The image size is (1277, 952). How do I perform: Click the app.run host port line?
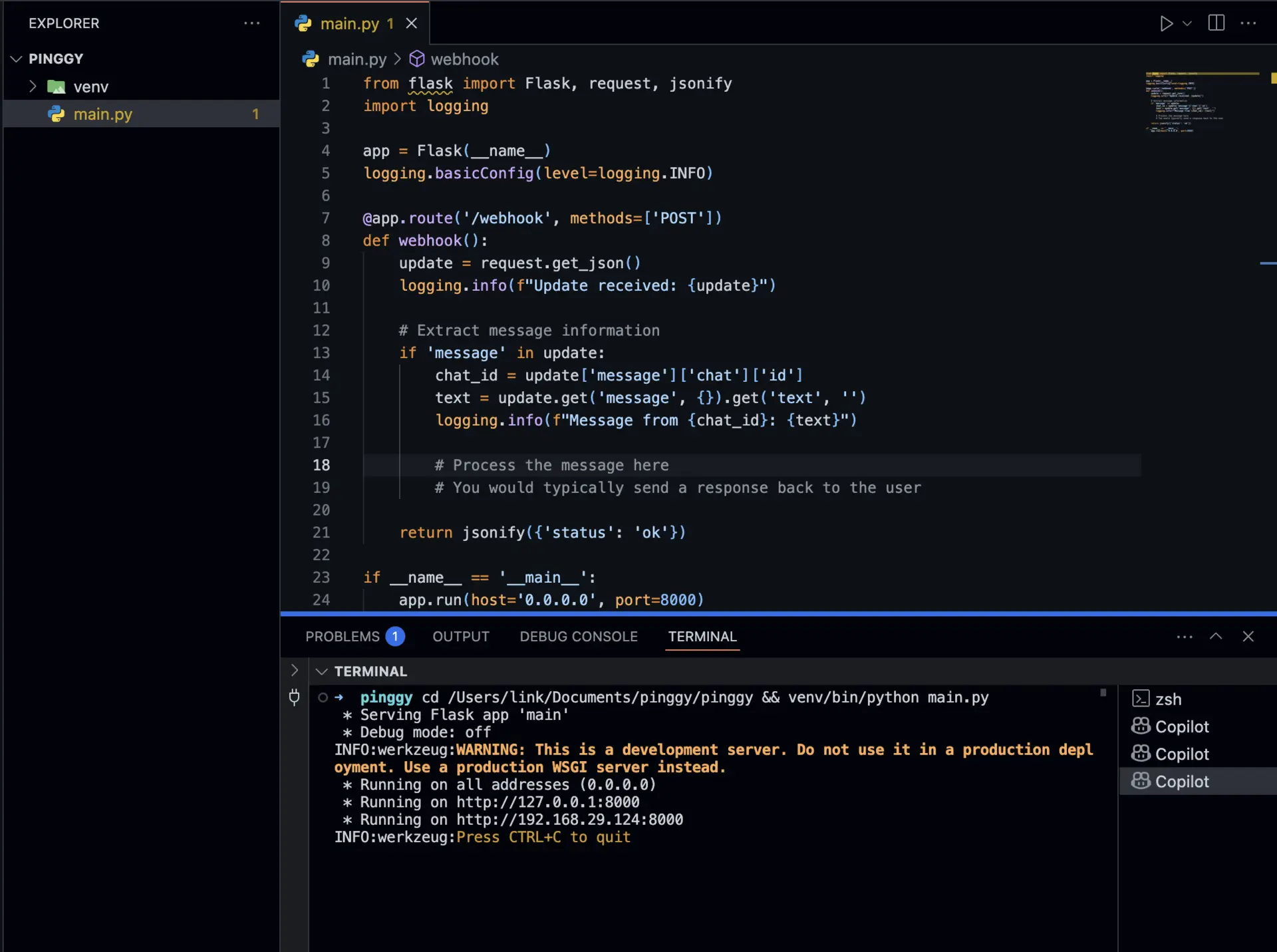click(551, 599)
